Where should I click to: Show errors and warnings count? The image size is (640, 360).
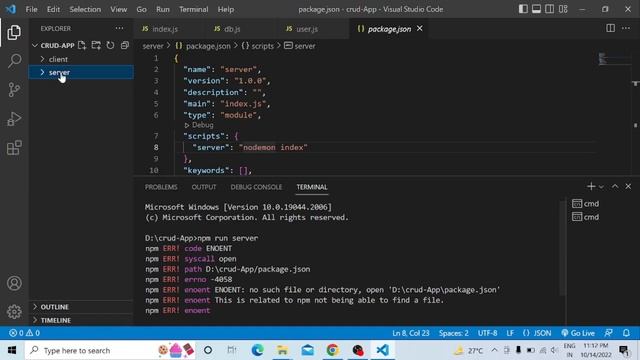click(x=24, y=333)
